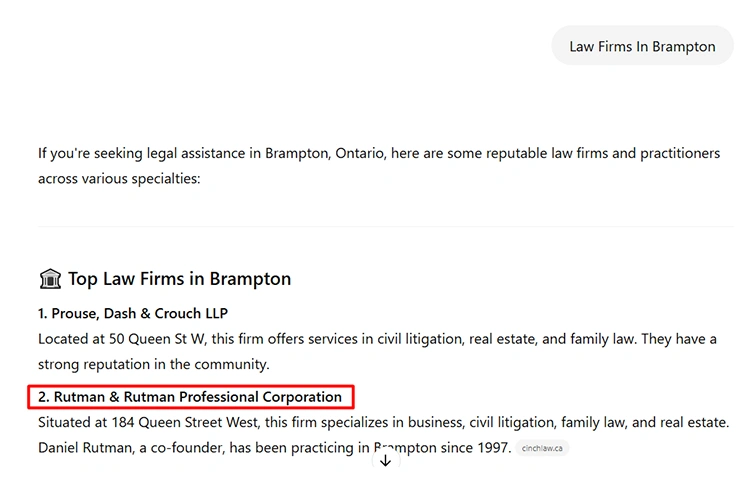Click the scroll-to-bottom down arrow button
742x485 pixels.
click(385, 461)
